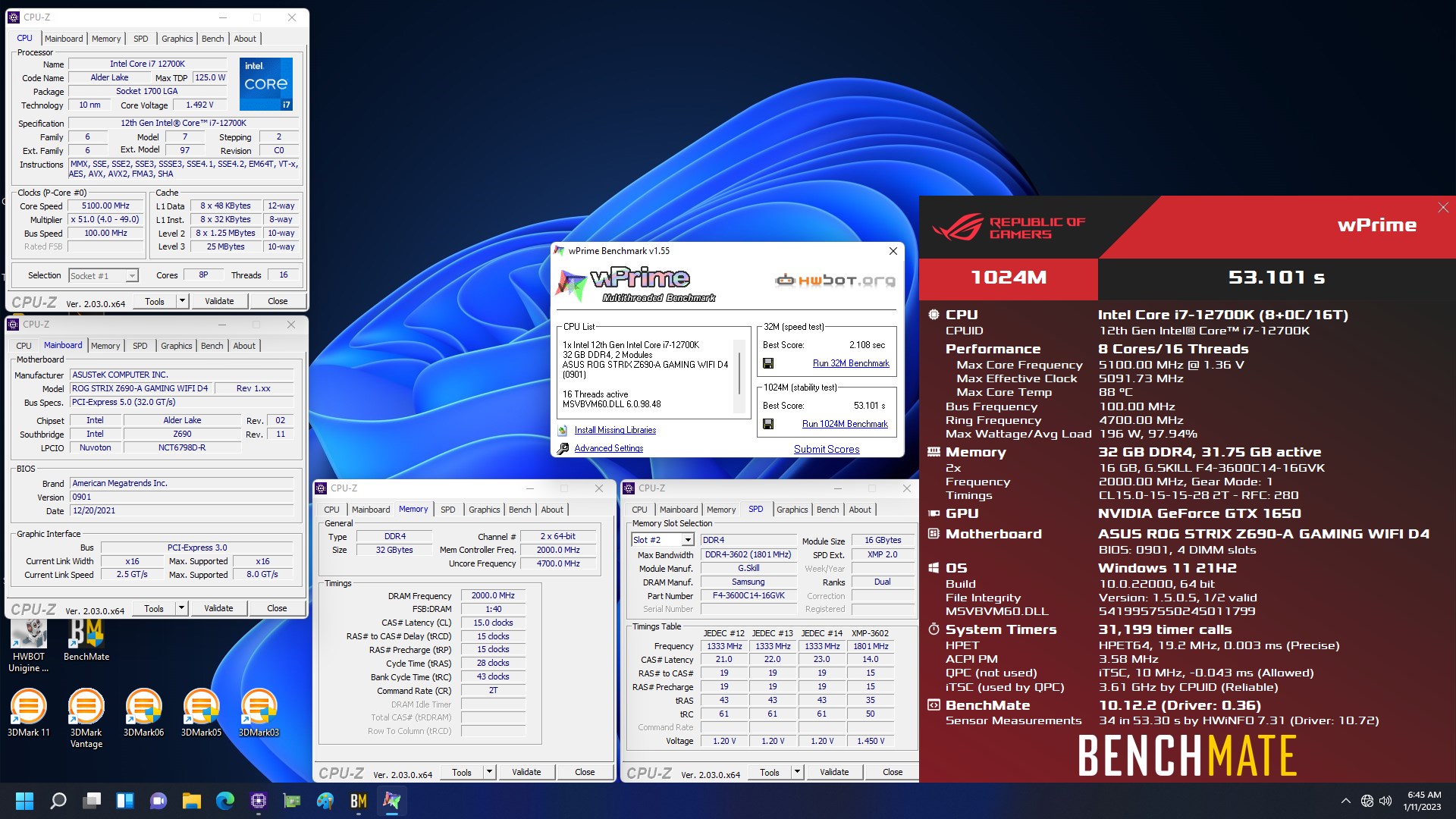Open taskbar Search
Screen dimensions: 1456x819
tap(58, 801)
